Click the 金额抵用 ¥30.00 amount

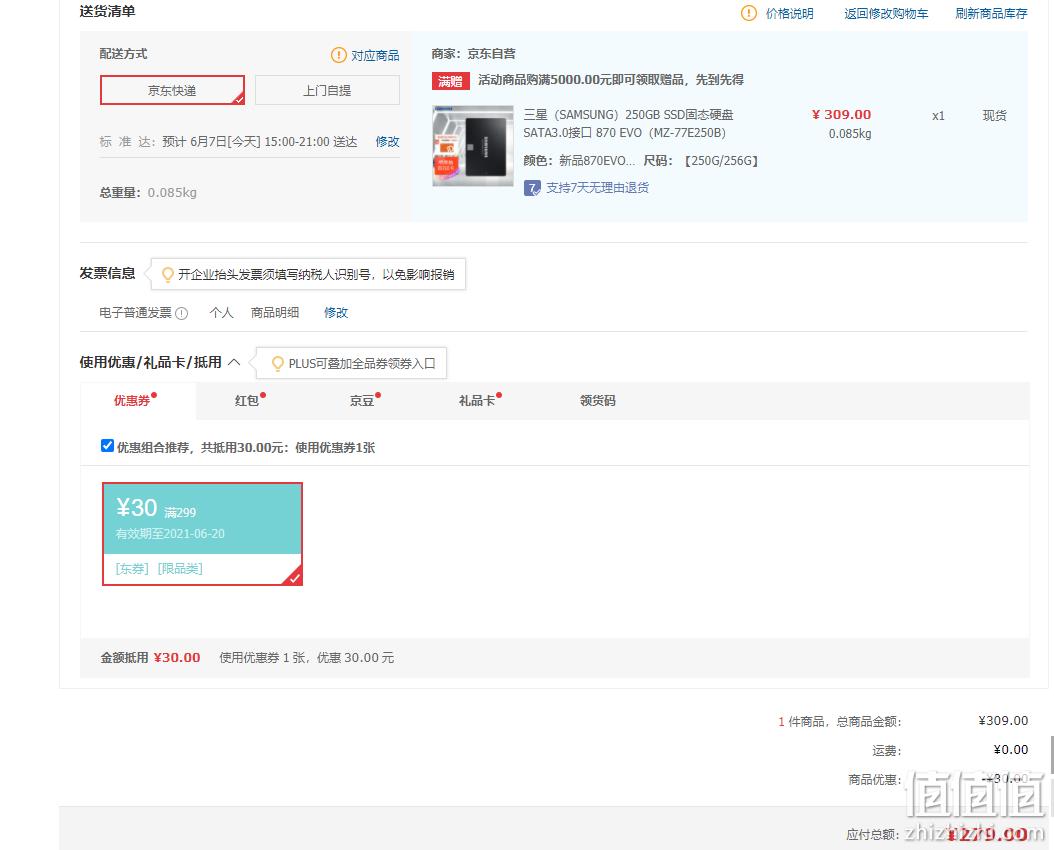pos(177,658)
